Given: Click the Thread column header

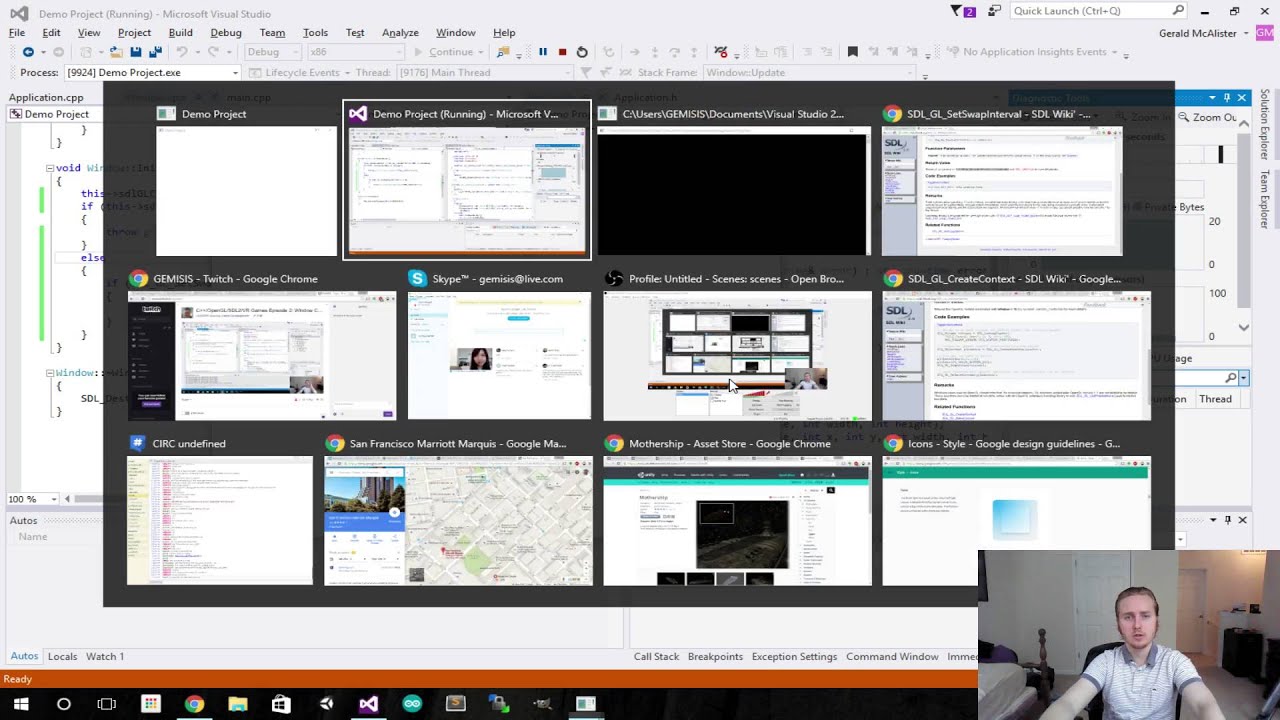Looking at the screenshot, I should 1215,399.
